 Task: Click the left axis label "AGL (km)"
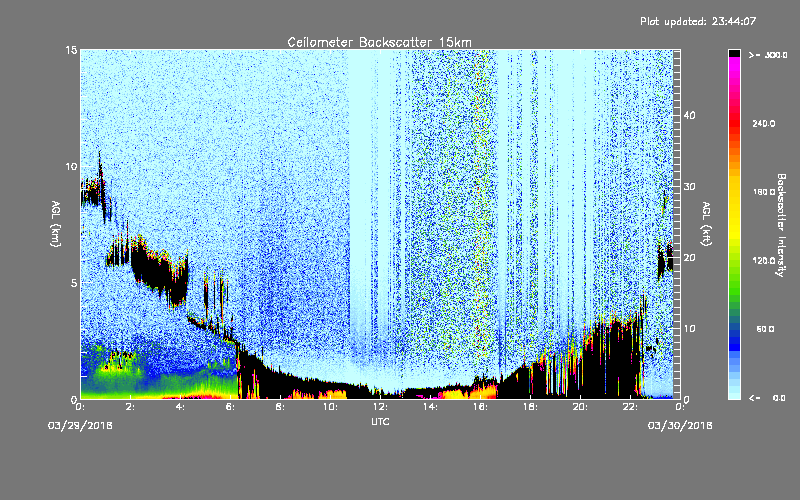(x=56, y=224)
